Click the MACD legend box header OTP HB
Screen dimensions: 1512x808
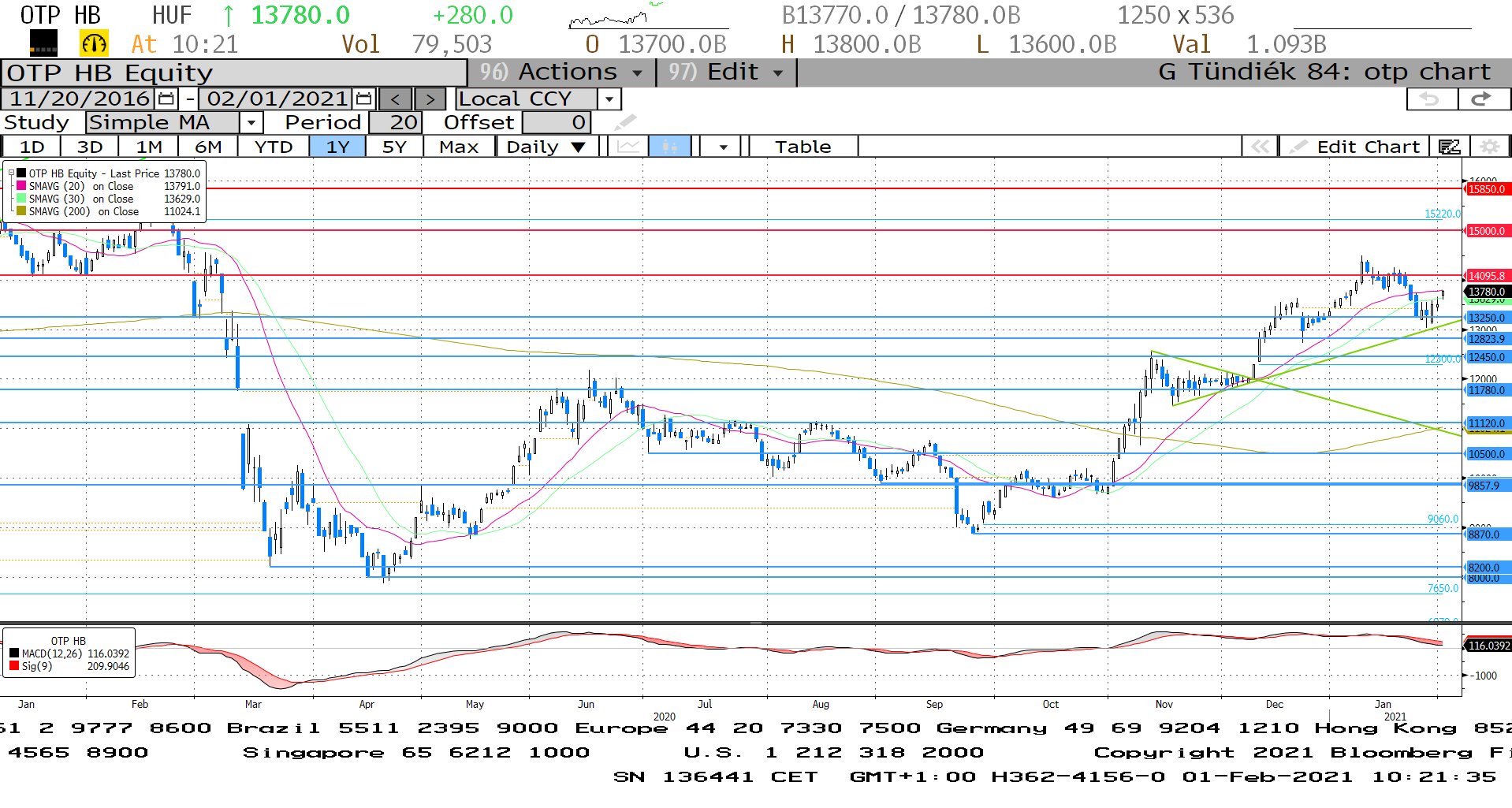pyautogui.click(x=69, y=641)
